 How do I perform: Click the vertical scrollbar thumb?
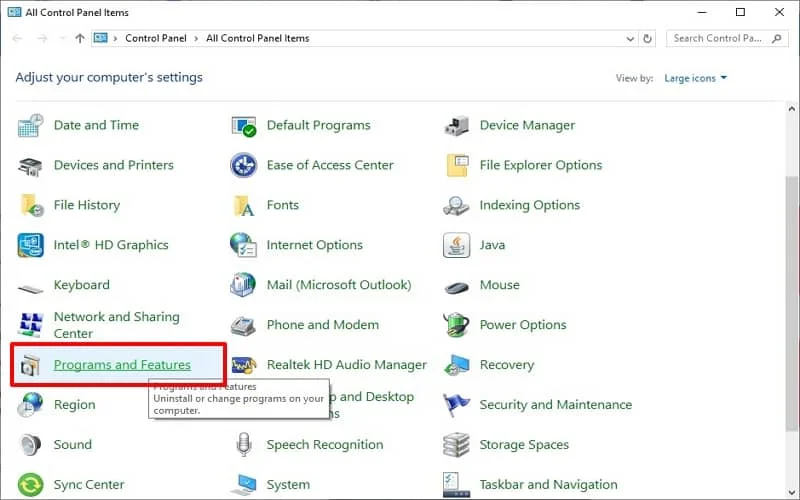(x=791, y=304)
